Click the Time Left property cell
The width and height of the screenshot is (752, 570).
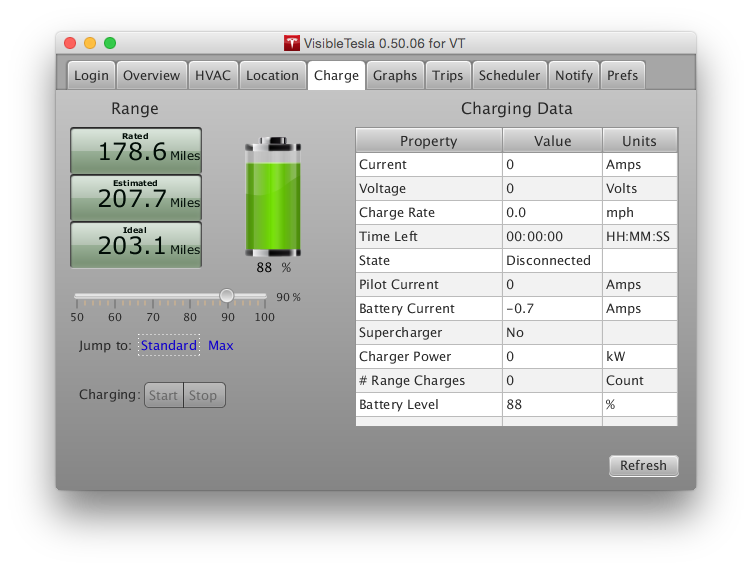tap(429, 236)
